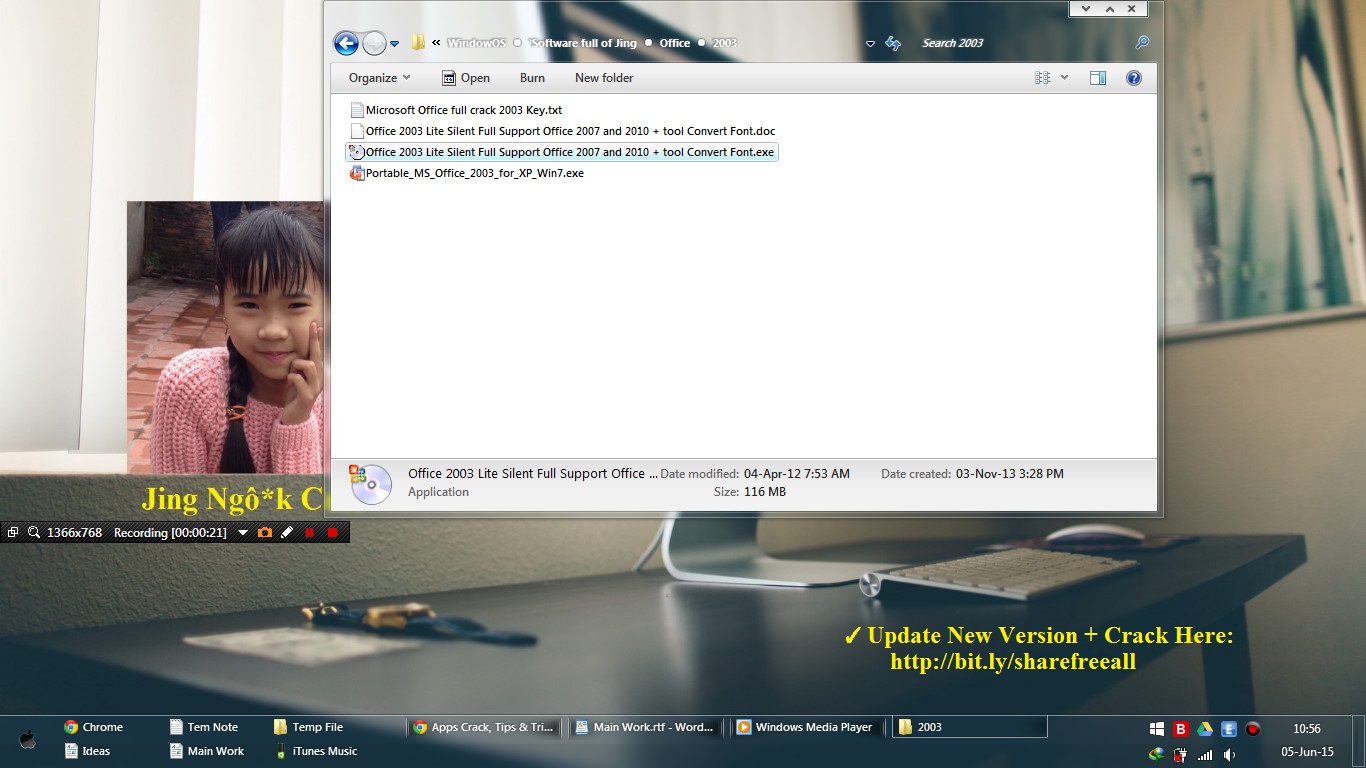This screenshot has height=768, width=1366.
Task: Select the Convert Font.doc file
Action: [x=570, y=131]
